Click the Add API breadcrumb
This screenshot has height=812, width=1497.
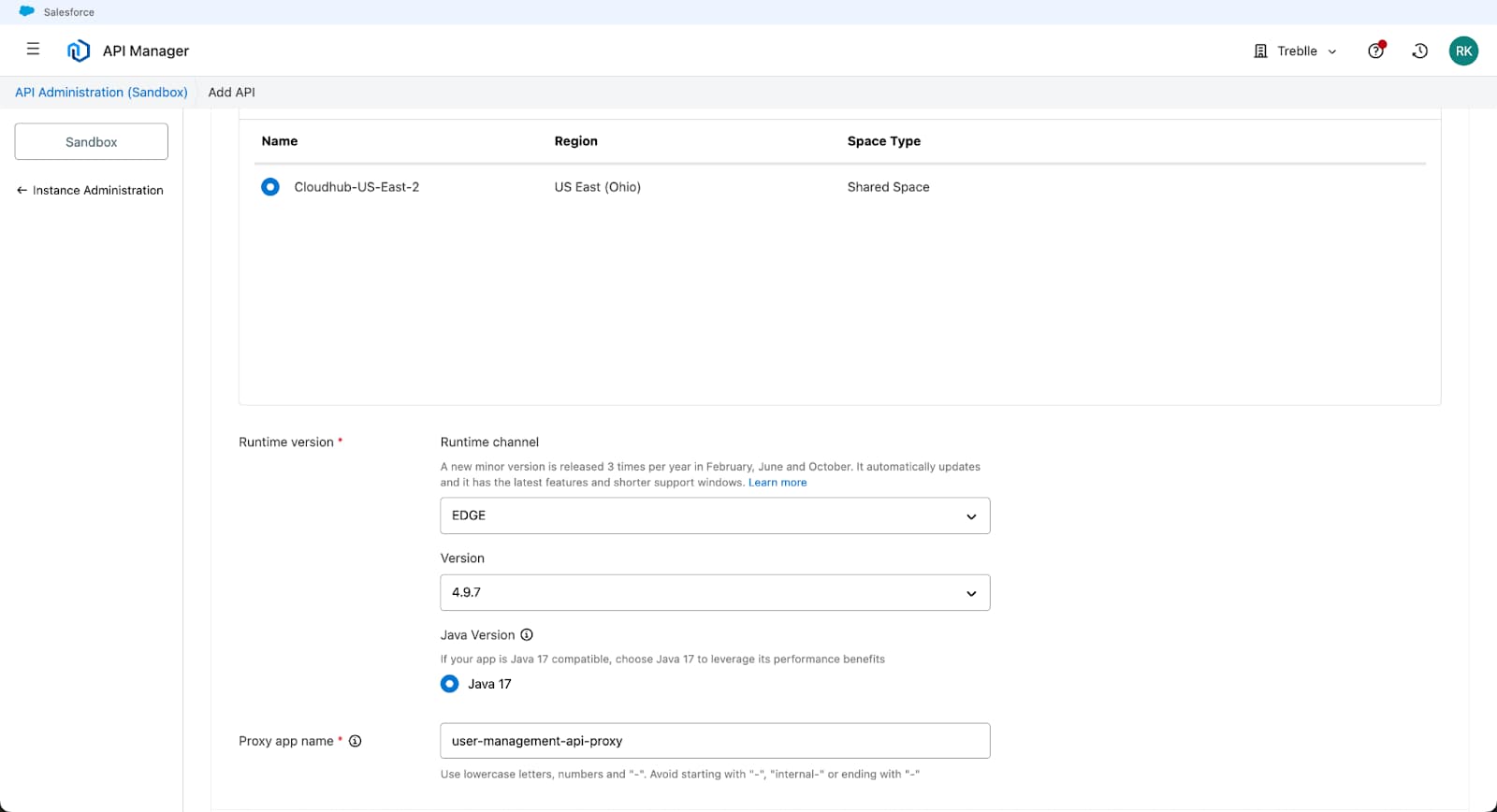pyautogui.click(x=232, y=92)
